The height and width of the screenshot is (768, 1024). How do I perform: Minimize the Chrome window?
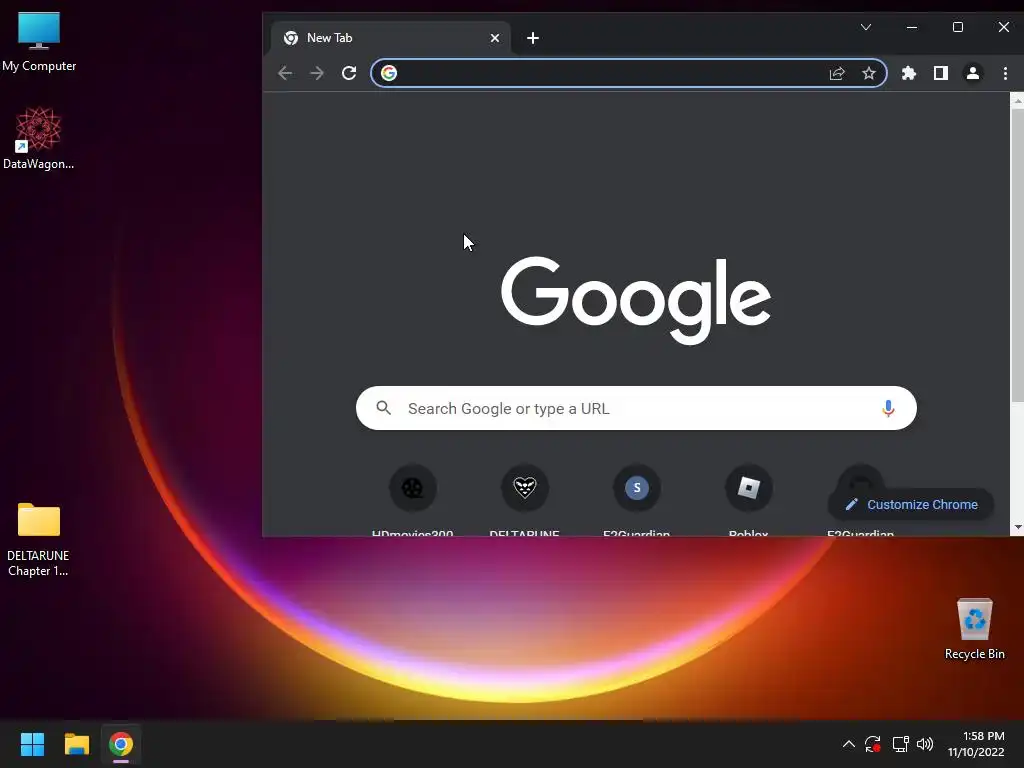point(912,27)
